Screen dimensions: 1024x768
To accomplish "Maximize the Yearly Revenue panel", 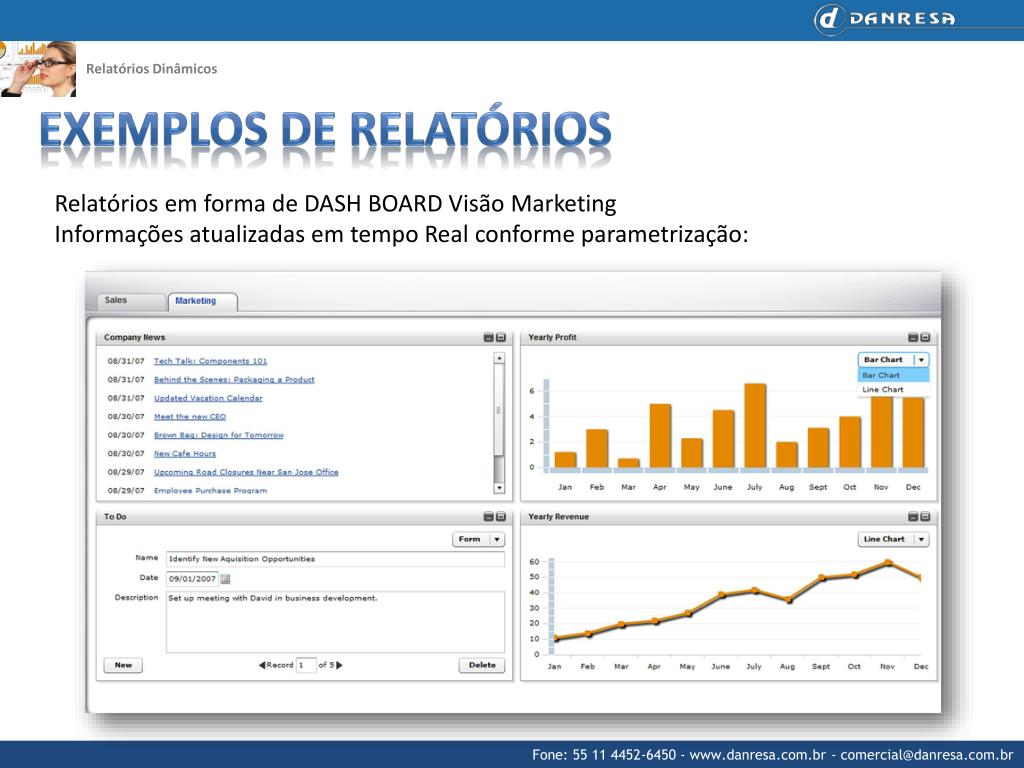I will point(925,517).
